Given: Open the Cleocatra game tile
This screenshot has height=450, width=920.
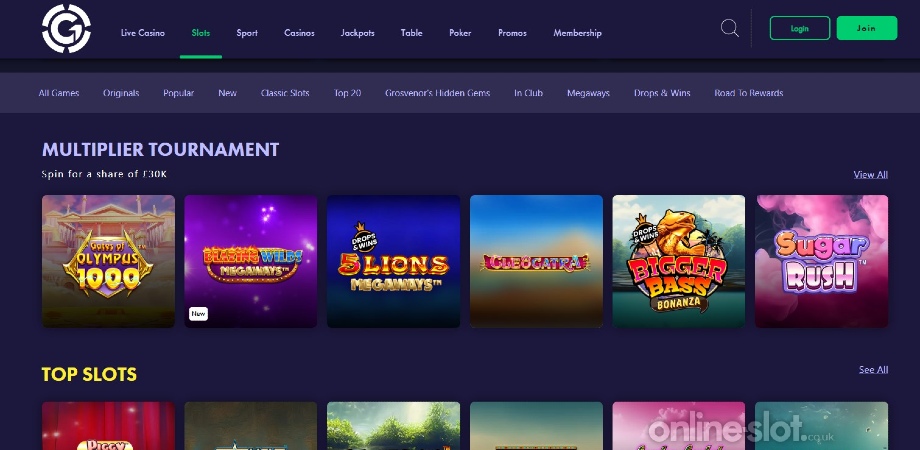Looking at the screenshot, I should pyautogui.click(x=536, y=261).
